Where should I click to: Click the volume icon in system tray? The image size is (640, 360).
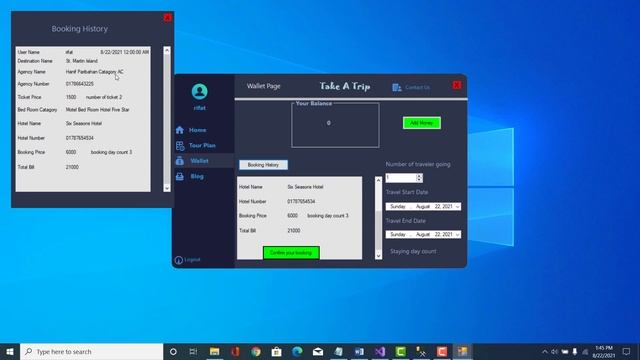pyautogui.click(x=554, y=351)
